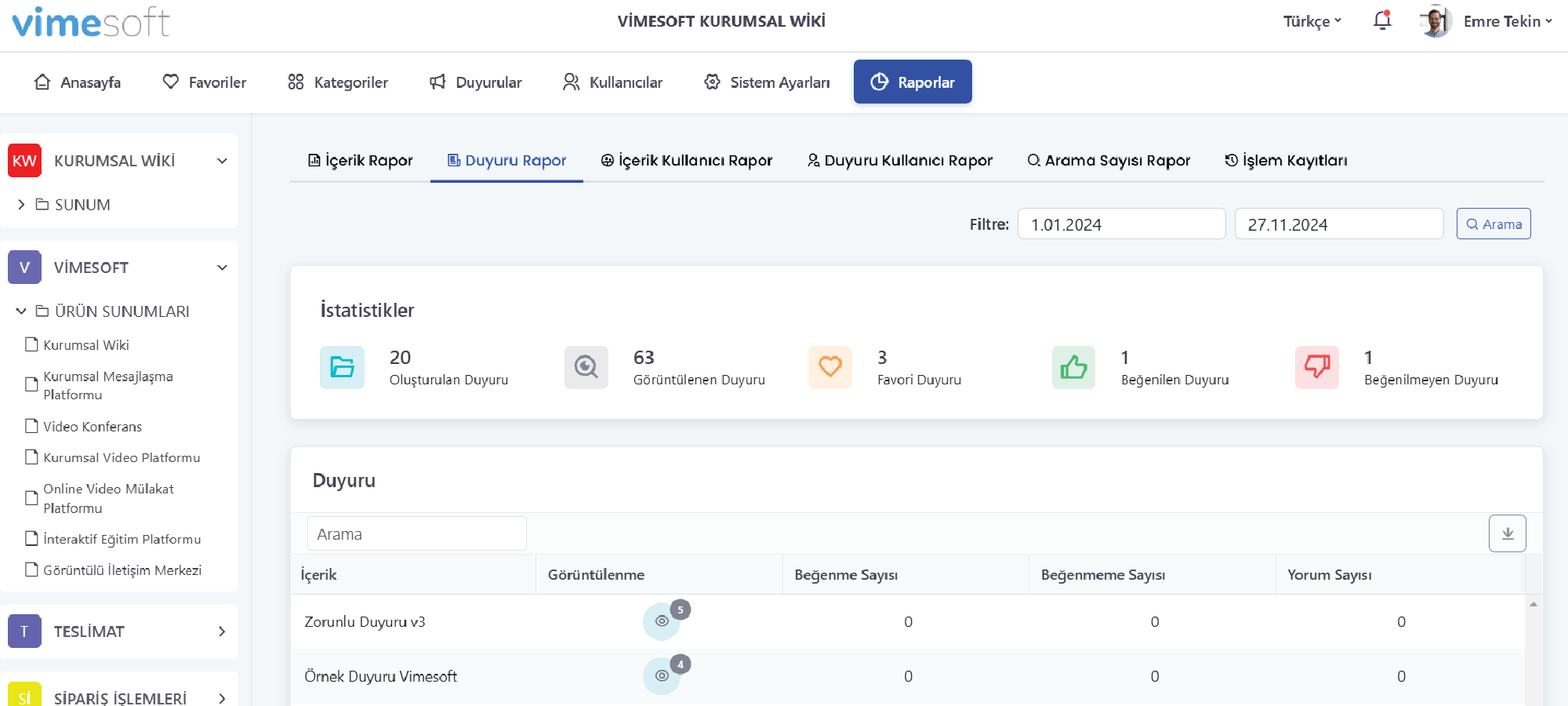Open Favoriler page
Screen dimensions: 1568x706
[204, 82]
